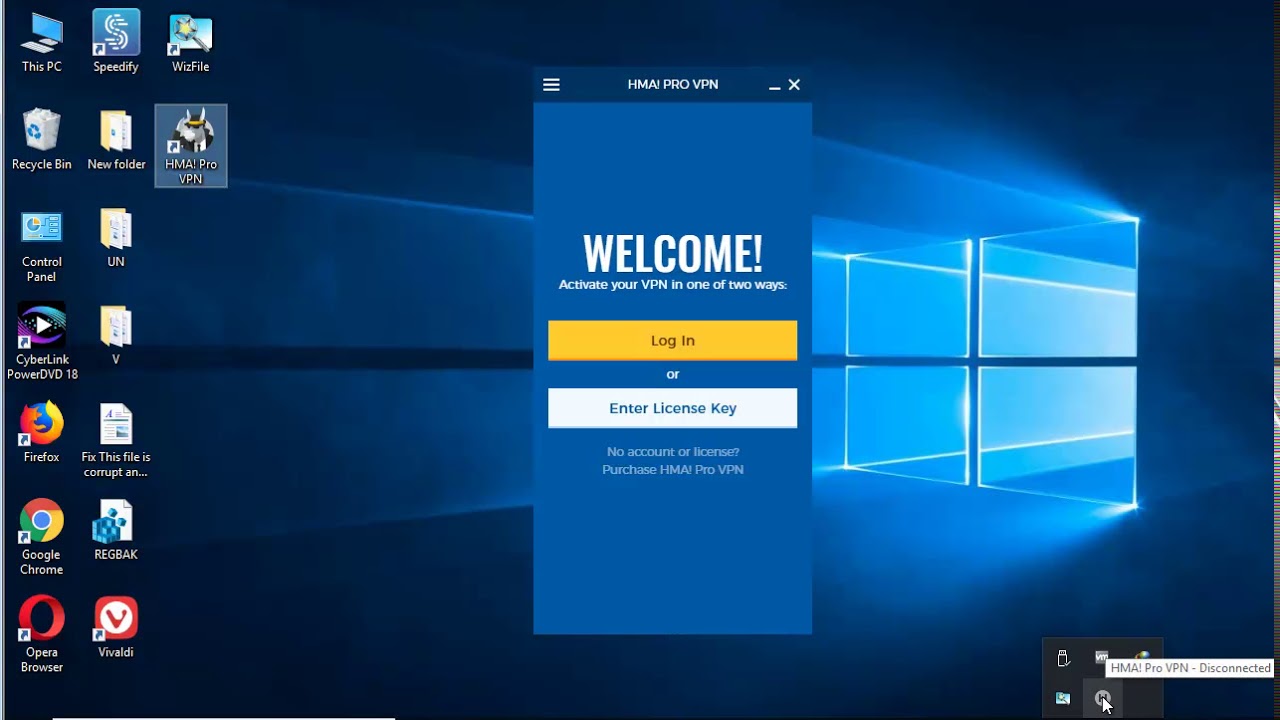Select Firefox desktop shortcut
The width and height of the screenshot is (1280, 720).
coord(41,432)
